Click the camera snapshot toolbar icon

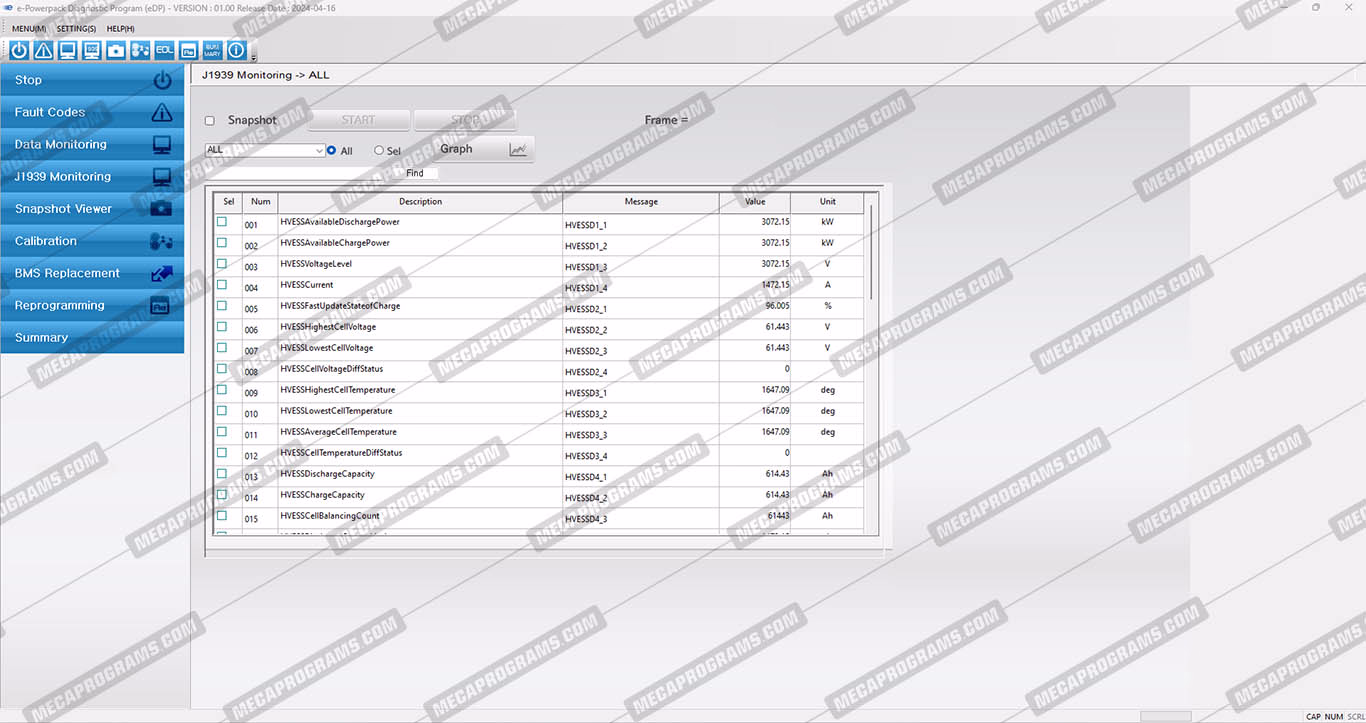tap(116, 50)
